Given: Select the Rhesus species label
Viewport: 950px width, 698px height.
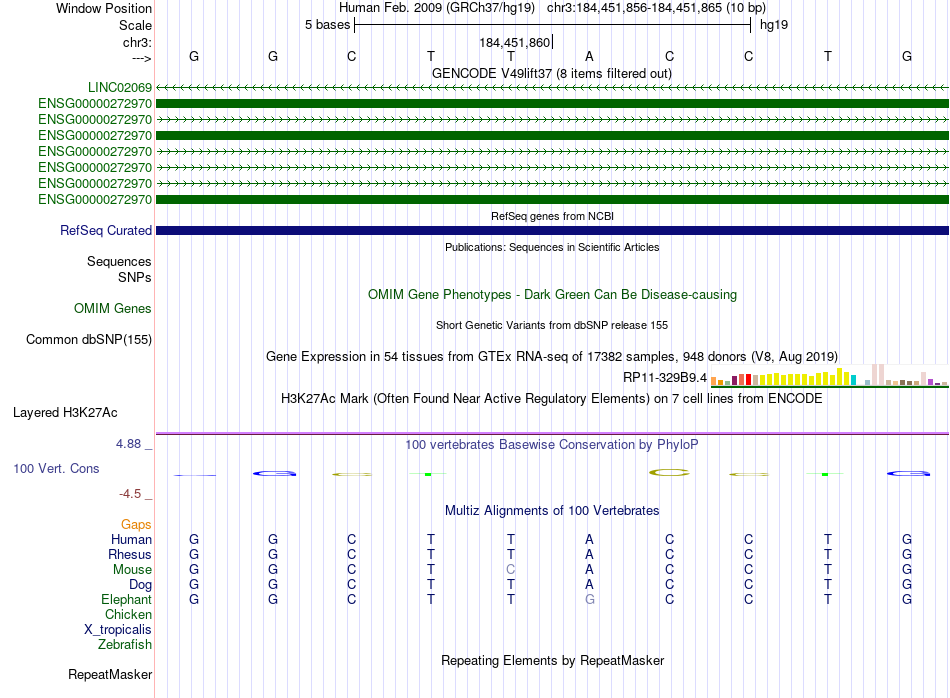Looking at the screenshot, I should pyautogui.click(x=130, y=554).
